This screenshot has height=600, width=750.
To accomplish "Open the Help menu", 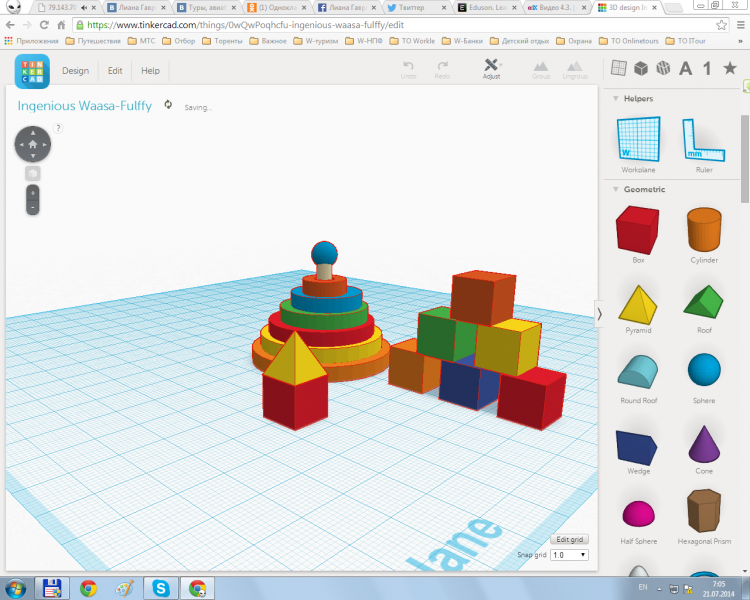I will pyautogui.click(x=150, y=71).
